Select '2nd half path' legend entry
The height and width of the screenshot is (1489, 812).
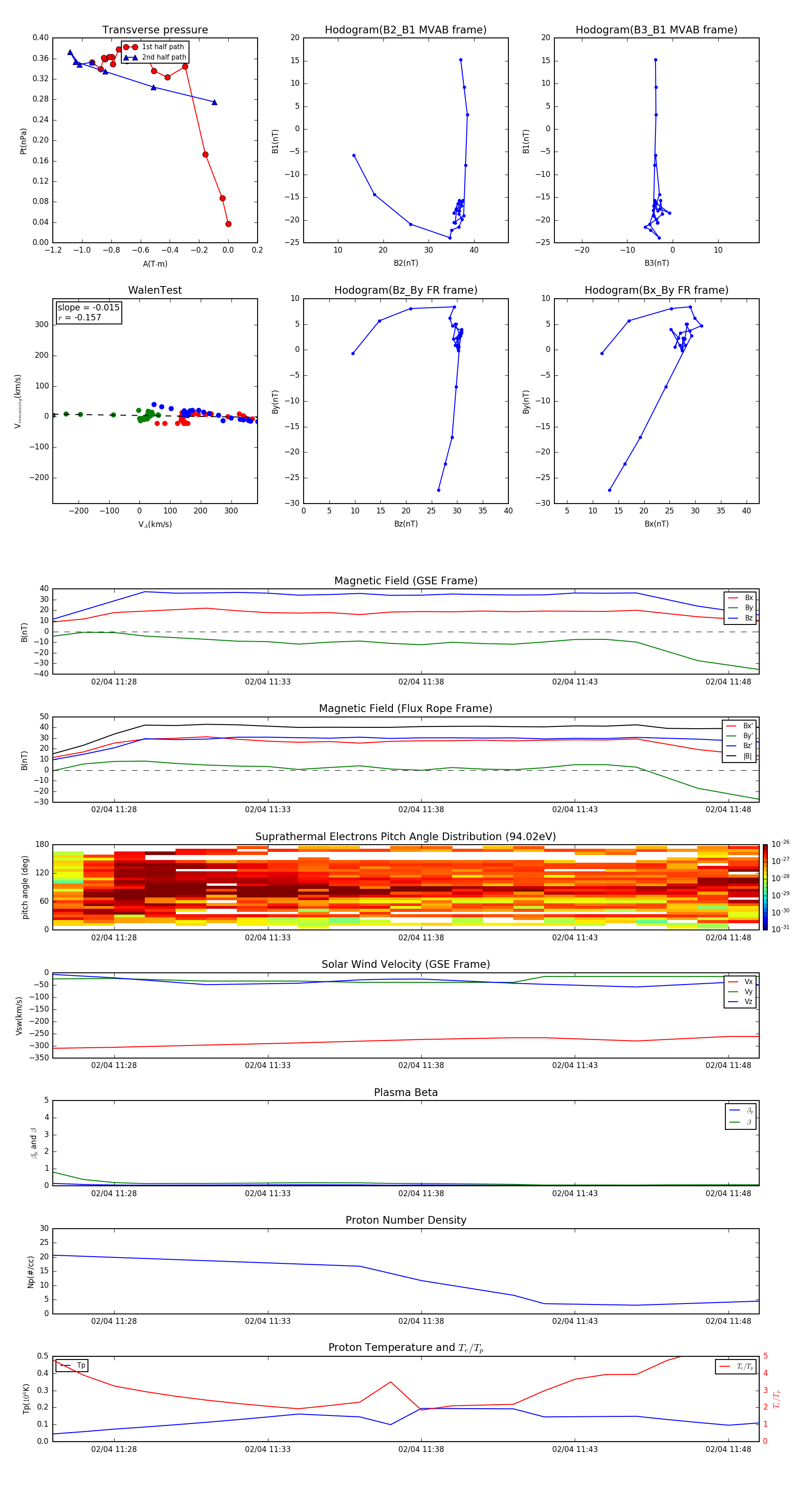click(x=154, y=57)
